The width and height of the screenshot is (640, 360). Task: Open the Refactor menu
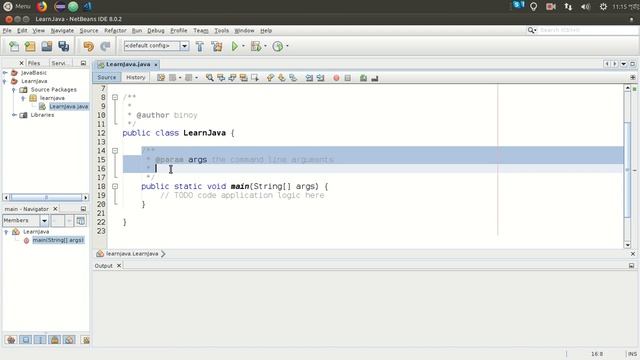[x=115, y=31]
